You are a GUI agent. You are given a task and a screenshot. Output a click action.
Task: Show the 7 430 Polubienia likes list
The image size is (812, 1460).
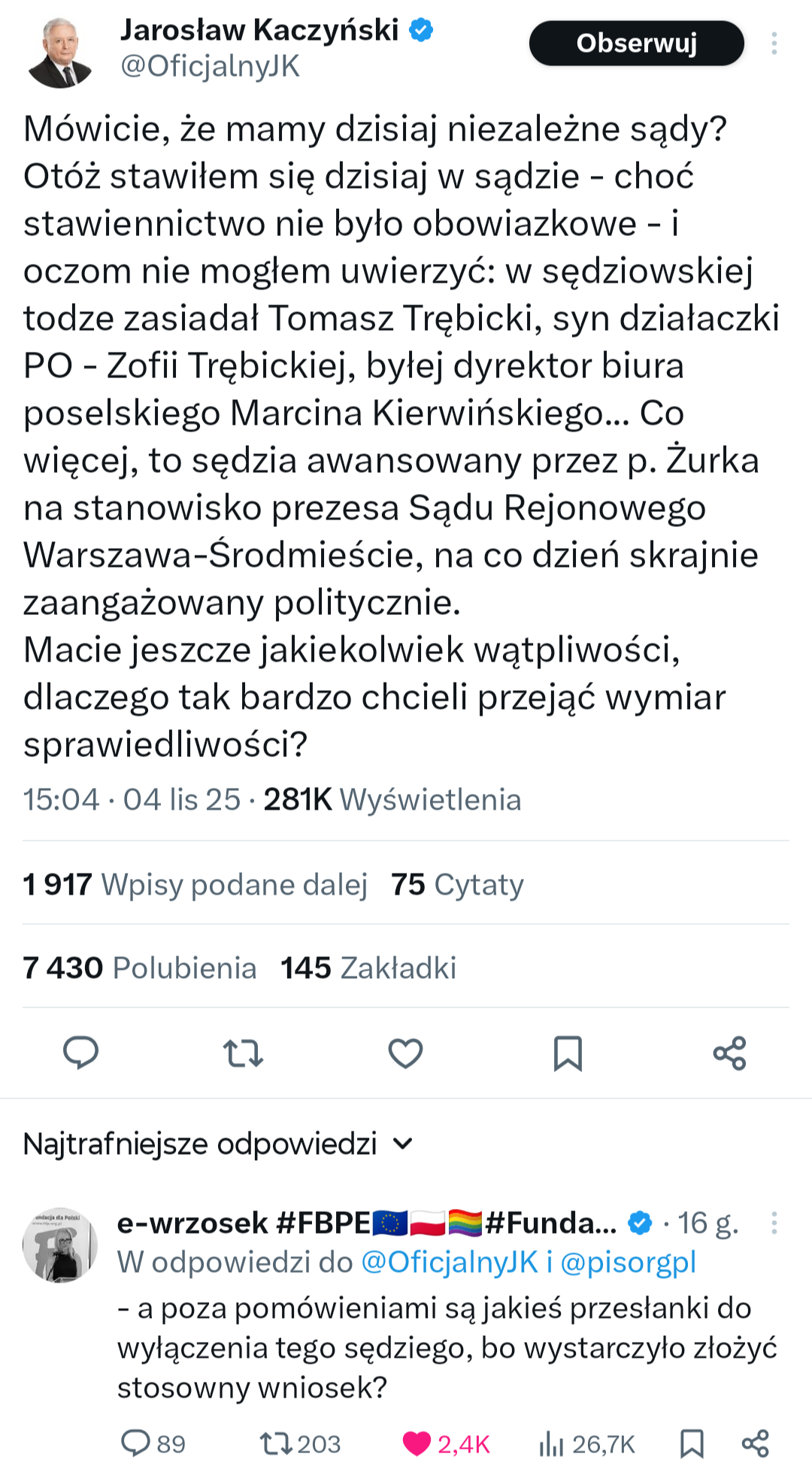(x=140, y=968)
